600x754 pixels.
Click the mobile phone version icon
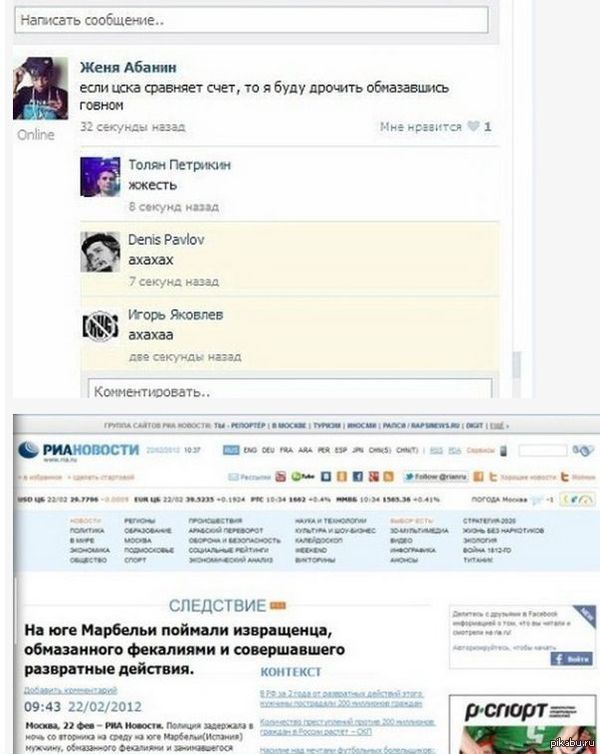click(503, 451)
